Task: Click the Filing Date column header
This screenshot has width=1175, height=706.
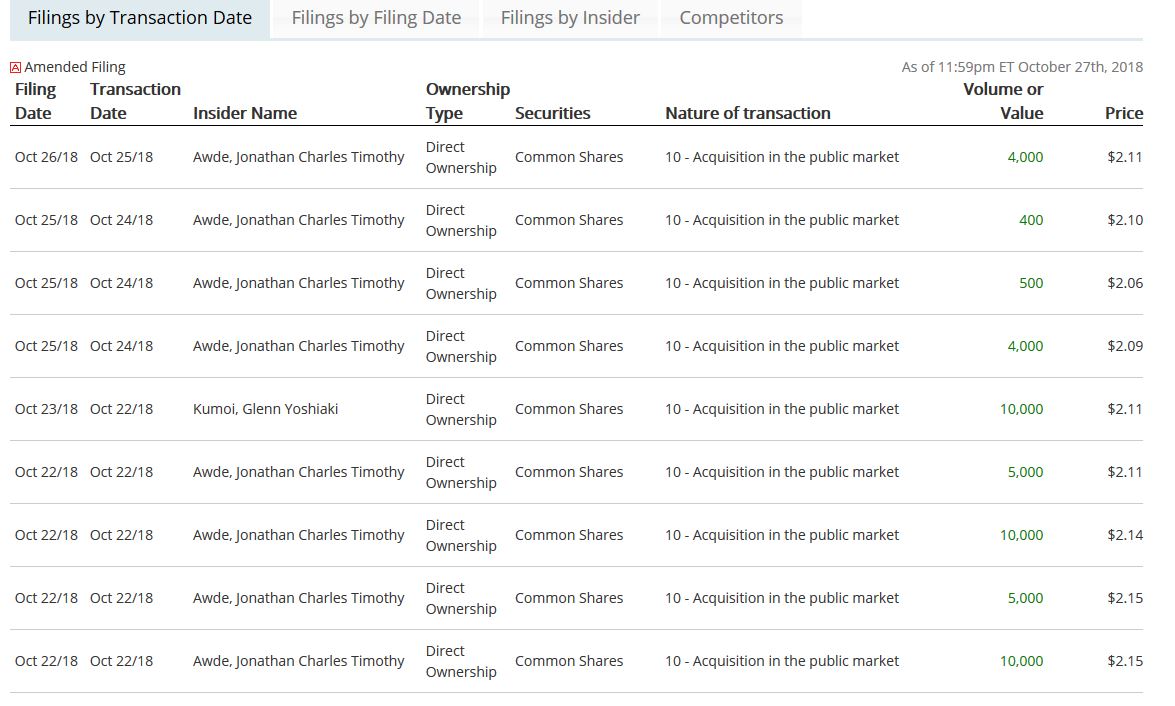Action: click(36, 101)
